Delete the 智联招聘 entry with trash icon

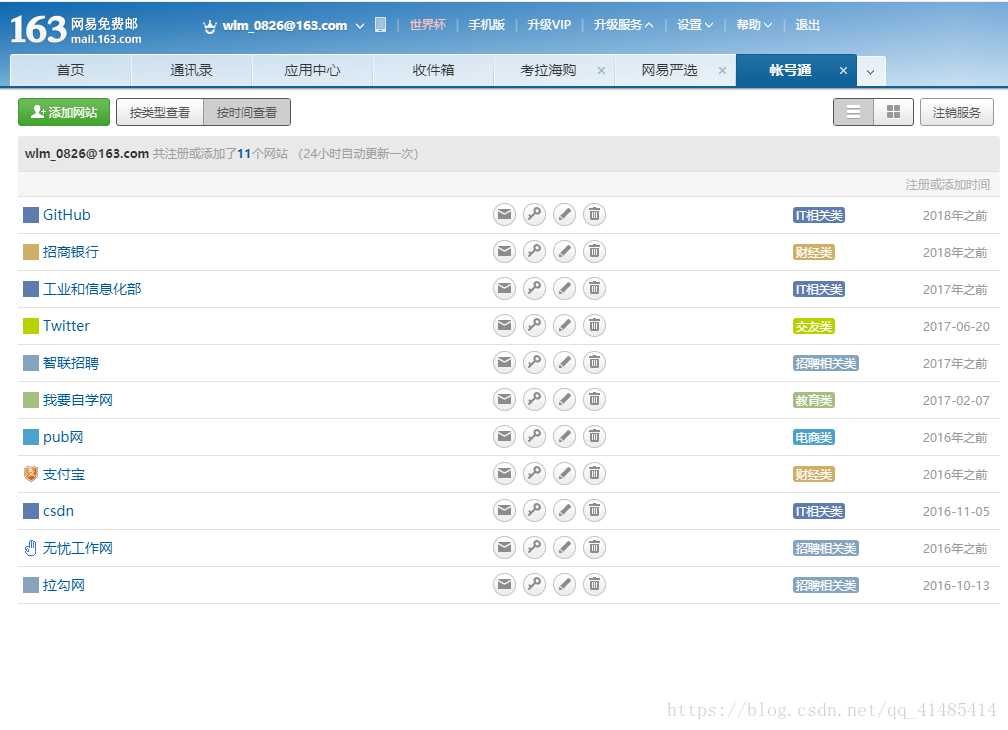click(595, 362)
